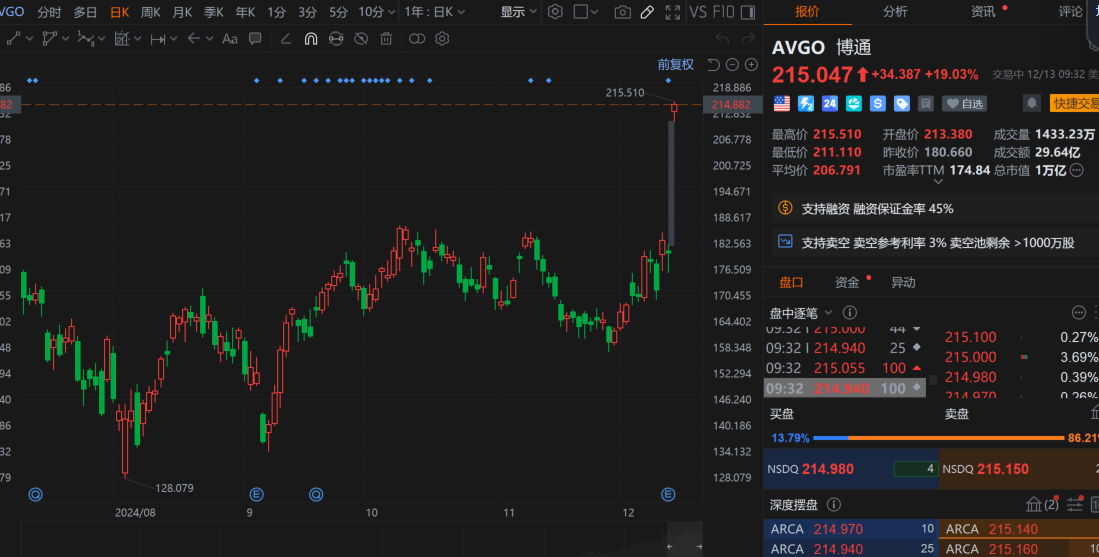
Task: Click the buy/sell ratio progress bar
Action: tap(938, 438)
